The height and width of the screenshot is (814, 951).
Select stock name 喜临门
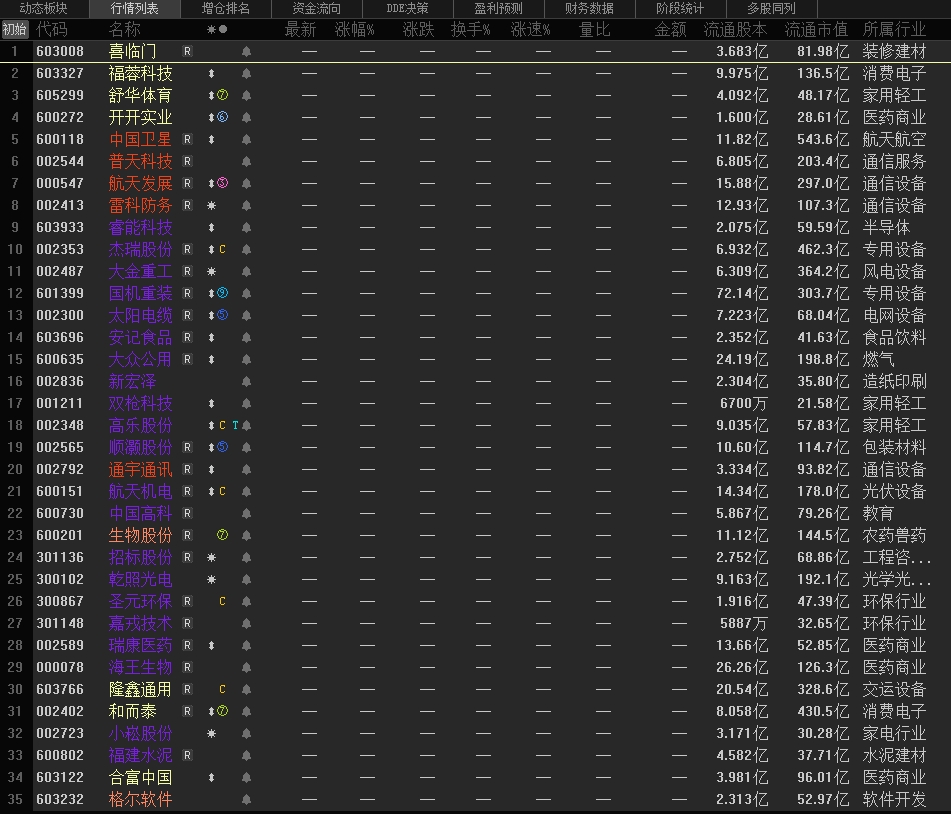(132, 52)
